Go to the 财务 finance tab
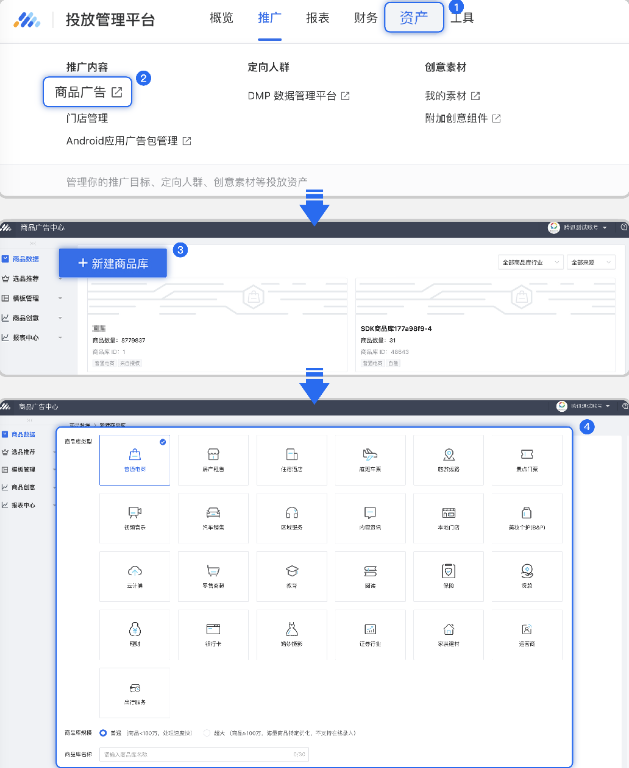This screenshot has width=629, height=768. tap(365, 18)
